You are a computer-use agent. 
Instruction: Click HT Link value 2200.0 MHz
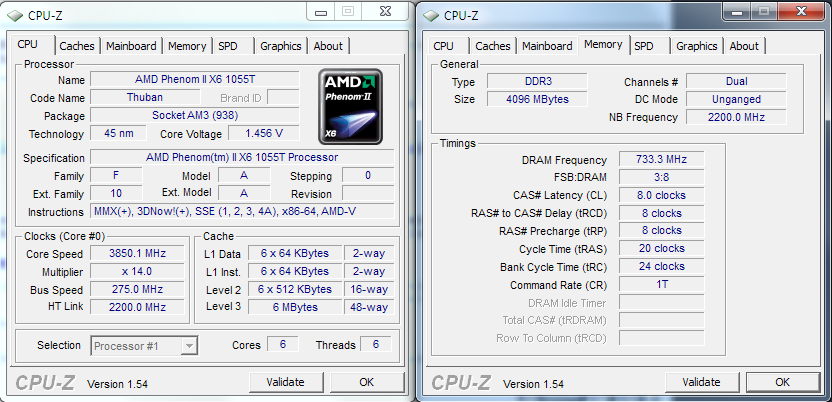(x=137, y=307)
